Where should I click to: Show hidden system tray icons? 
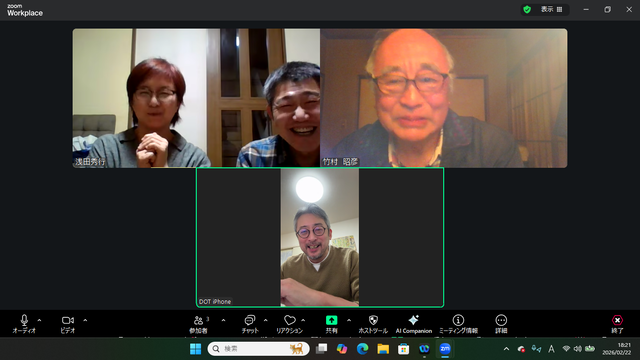coord(507,349)
